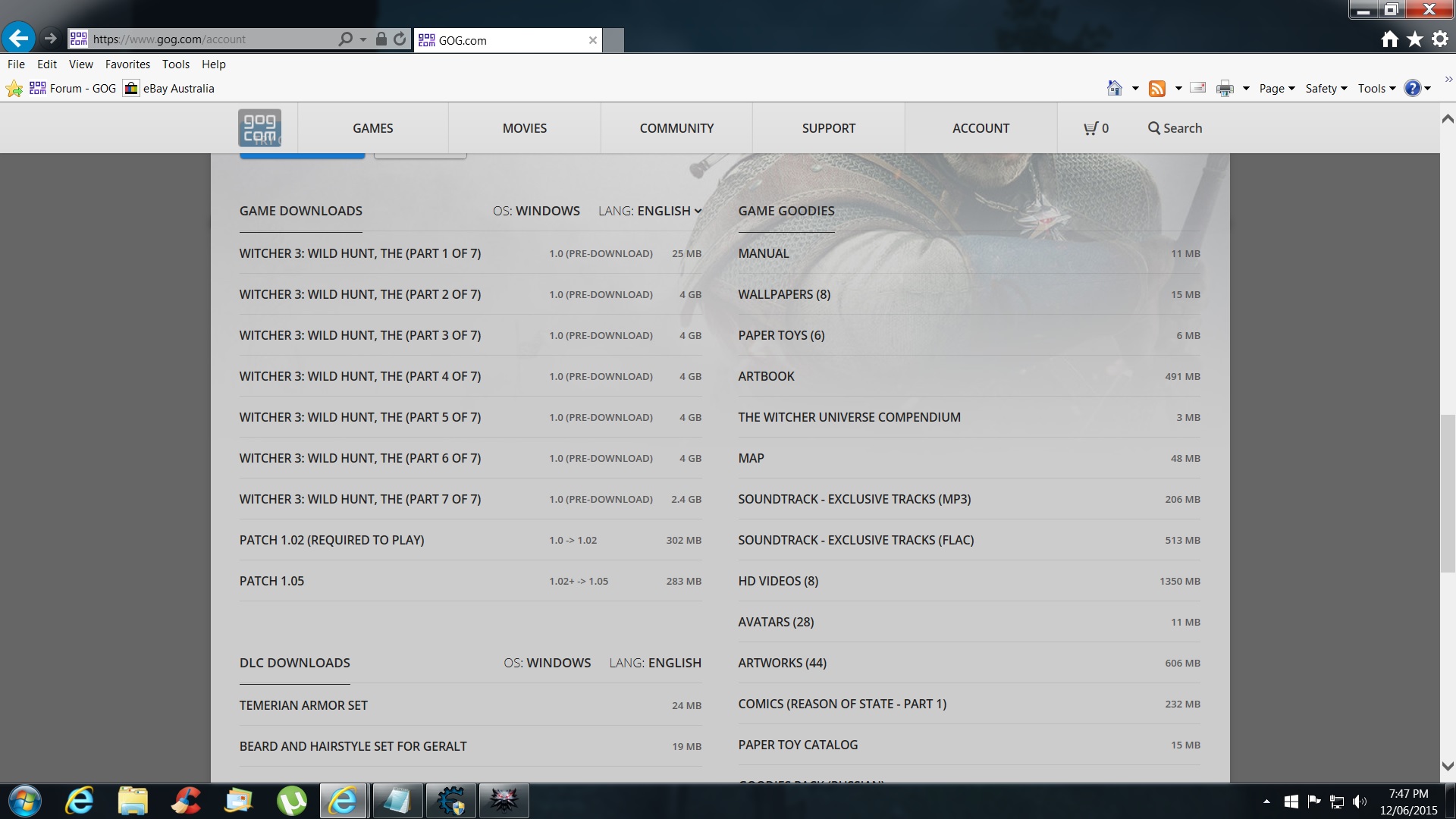
Task: Download Patch 1.02 (Required to Play)
Action: (470, 540)
